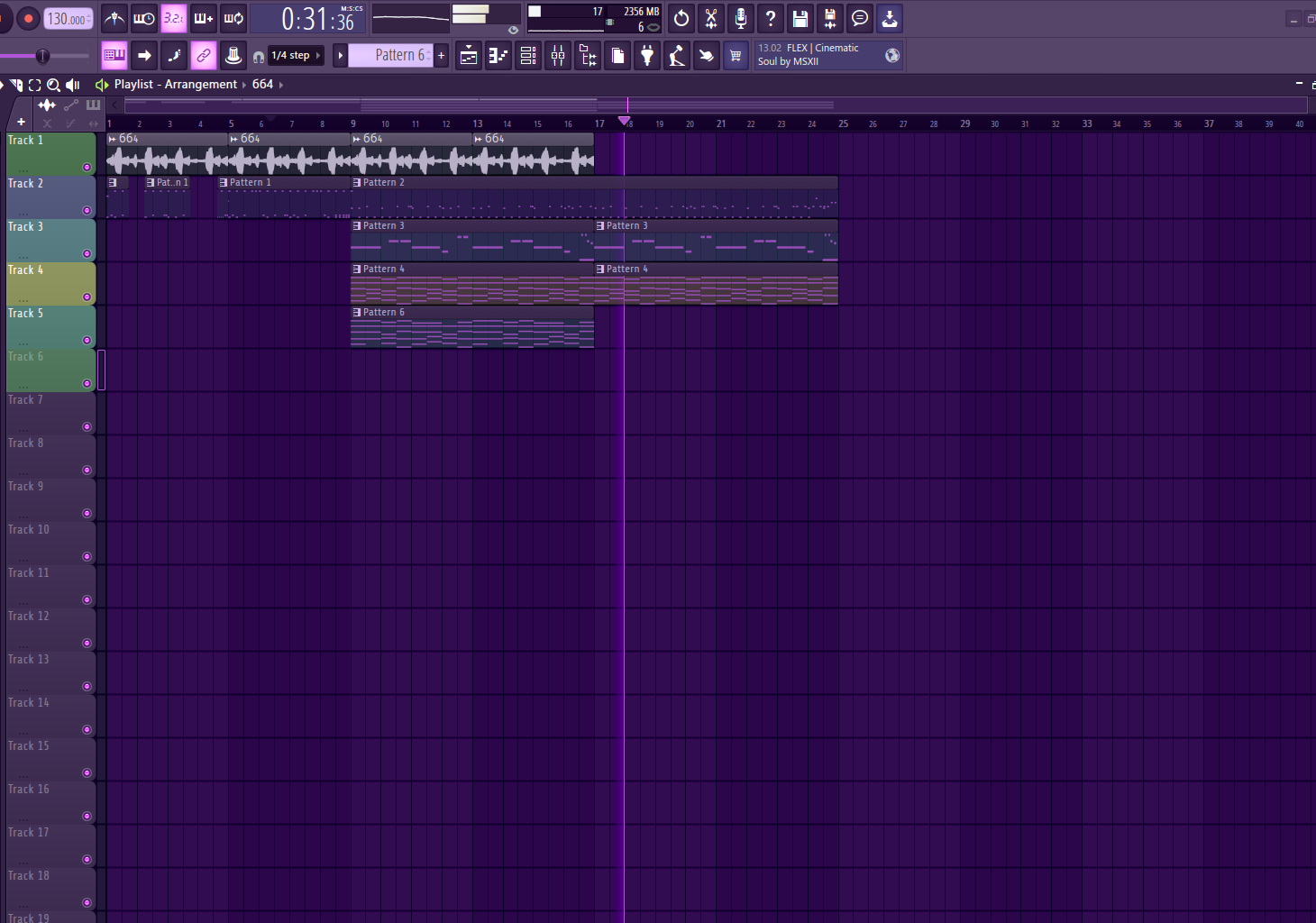Image resolution: width=1316 pixels, height=923 pixels.
Task: Click the plus button beside Pattern 6
Action: click(x=442, y=56)
